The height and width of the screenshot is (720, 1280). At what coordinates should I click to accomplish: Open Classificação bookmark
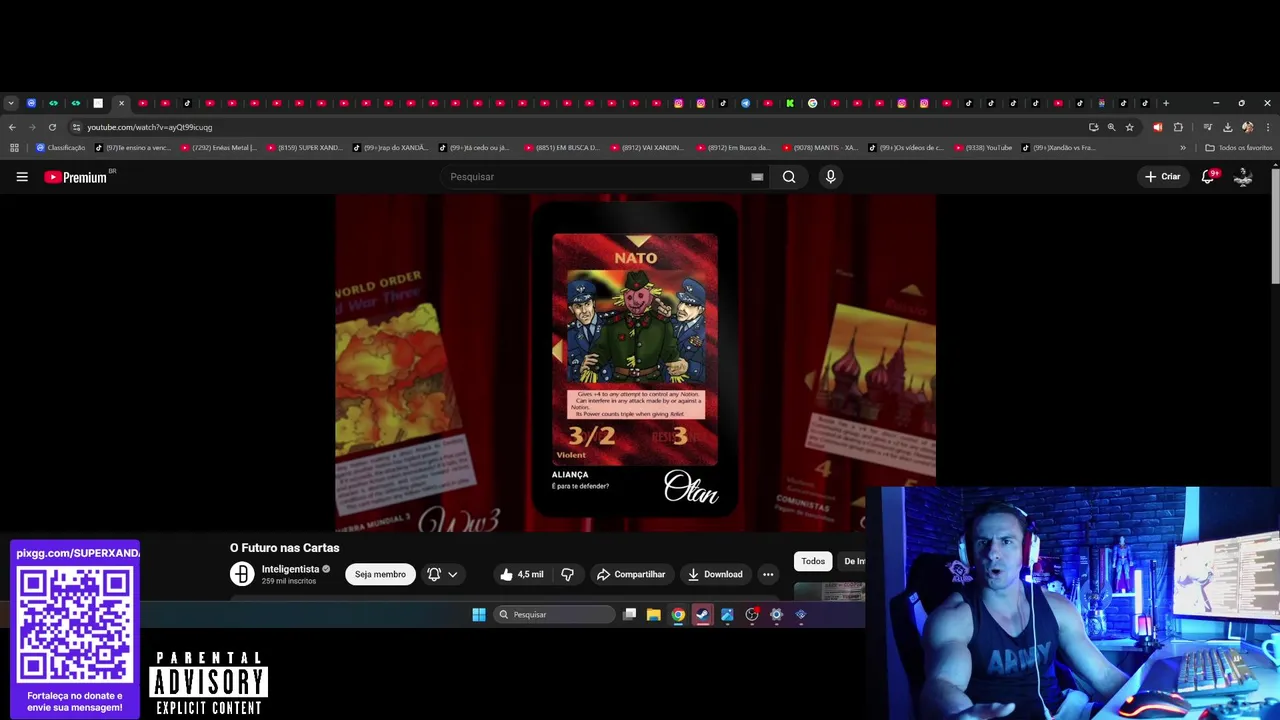[x=60, y=148]
